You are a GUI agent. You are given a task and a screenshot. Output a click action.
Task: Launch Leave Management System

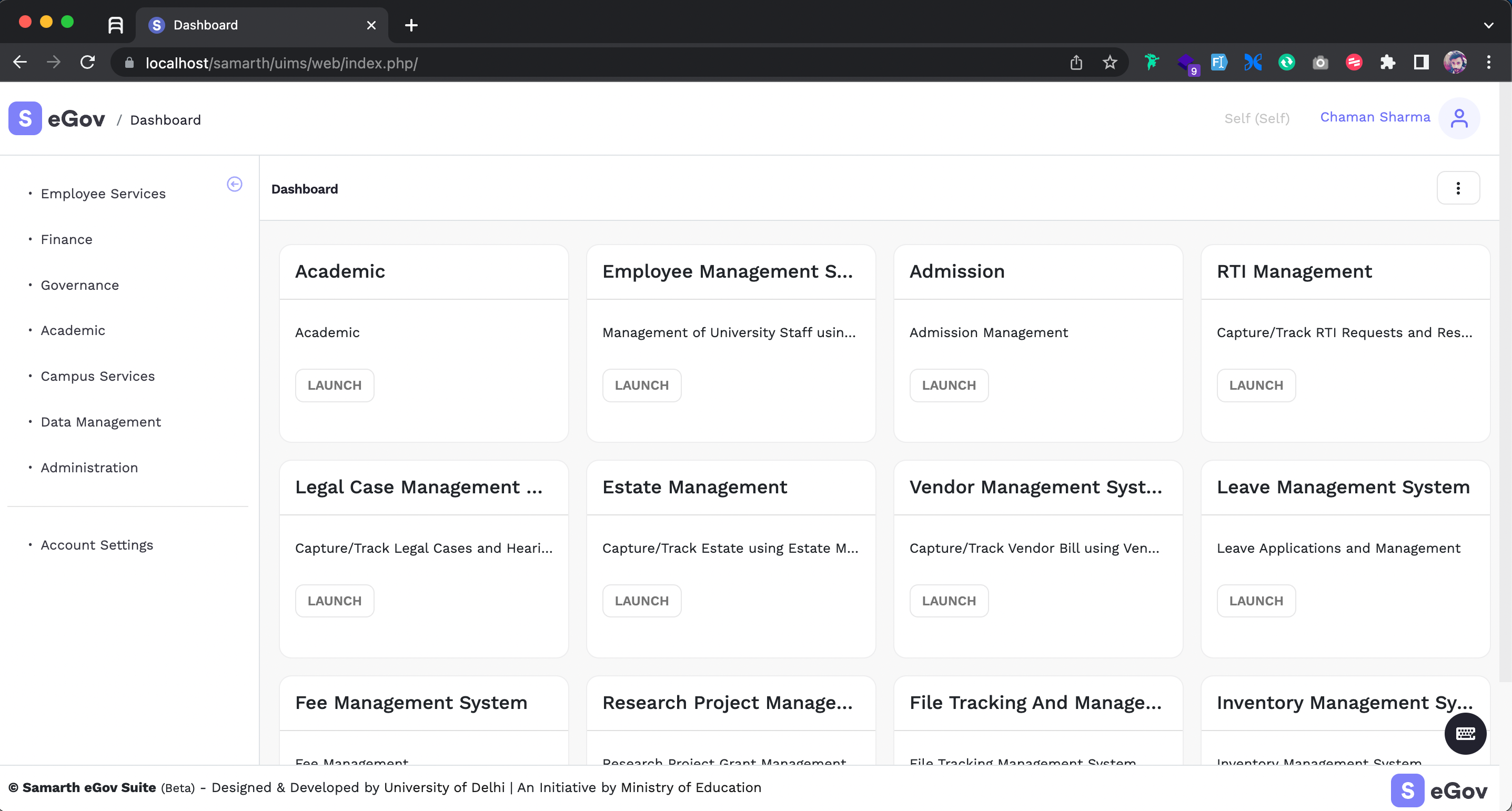coord(1256,601)
